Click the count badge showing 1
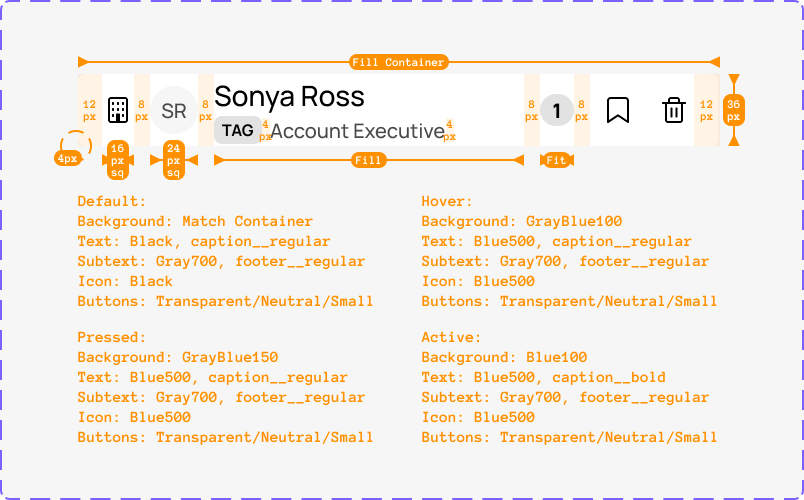Image resolution: width=804 pixels, height=500 pixels. (x=557, y=110)
